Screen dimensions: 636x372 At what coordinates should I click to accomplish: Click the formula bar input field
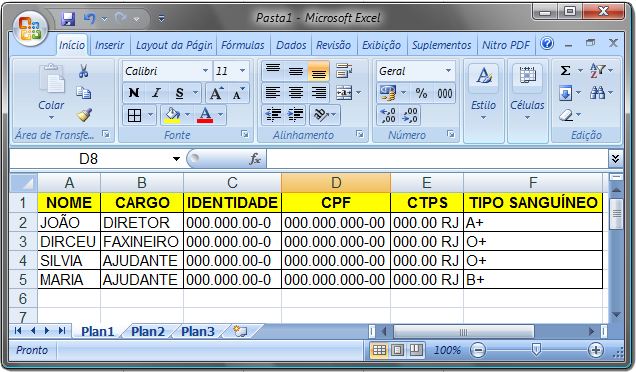pos(437,159)
